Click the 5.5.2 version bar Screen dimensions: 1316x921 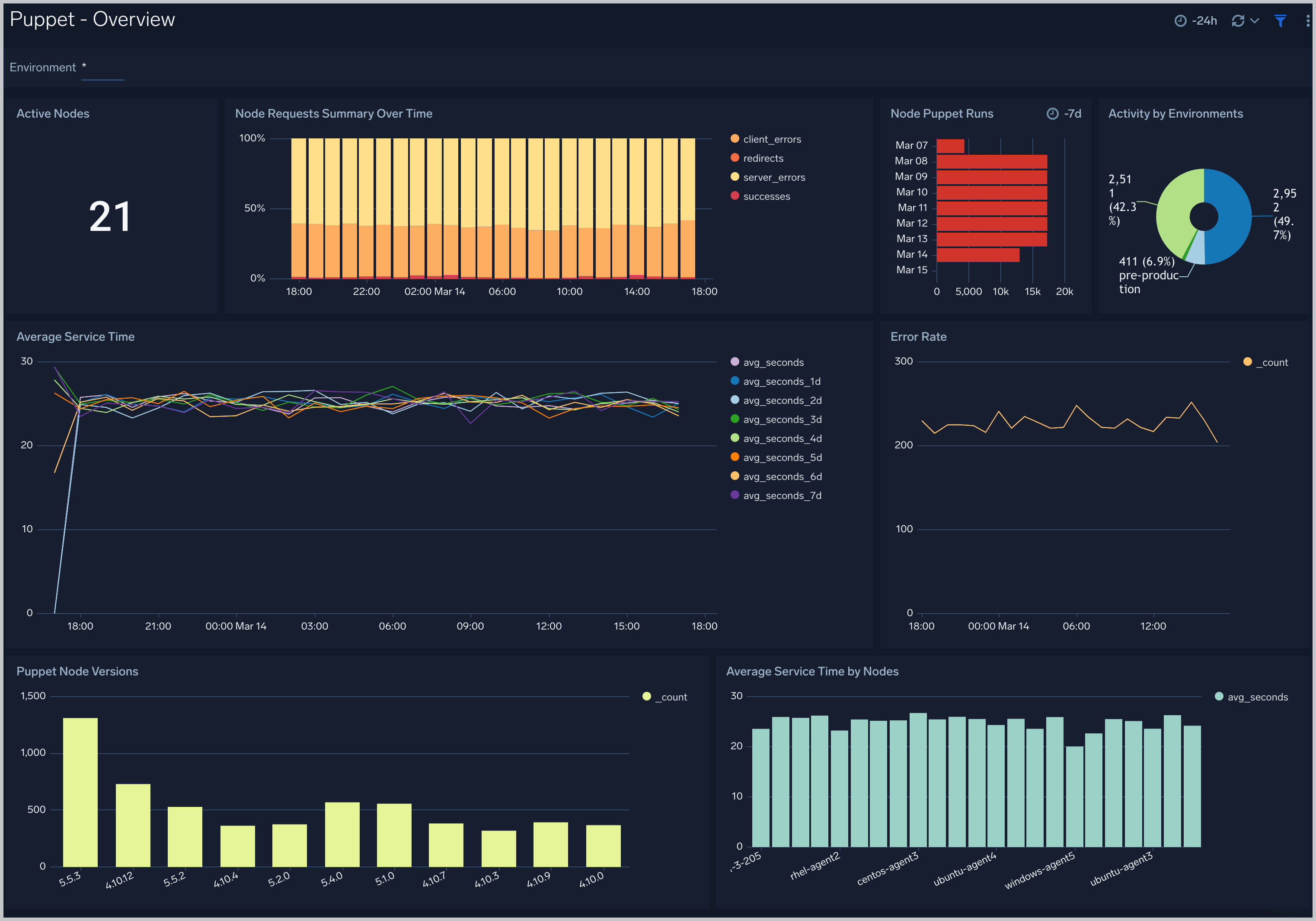(x=185, y=837)
